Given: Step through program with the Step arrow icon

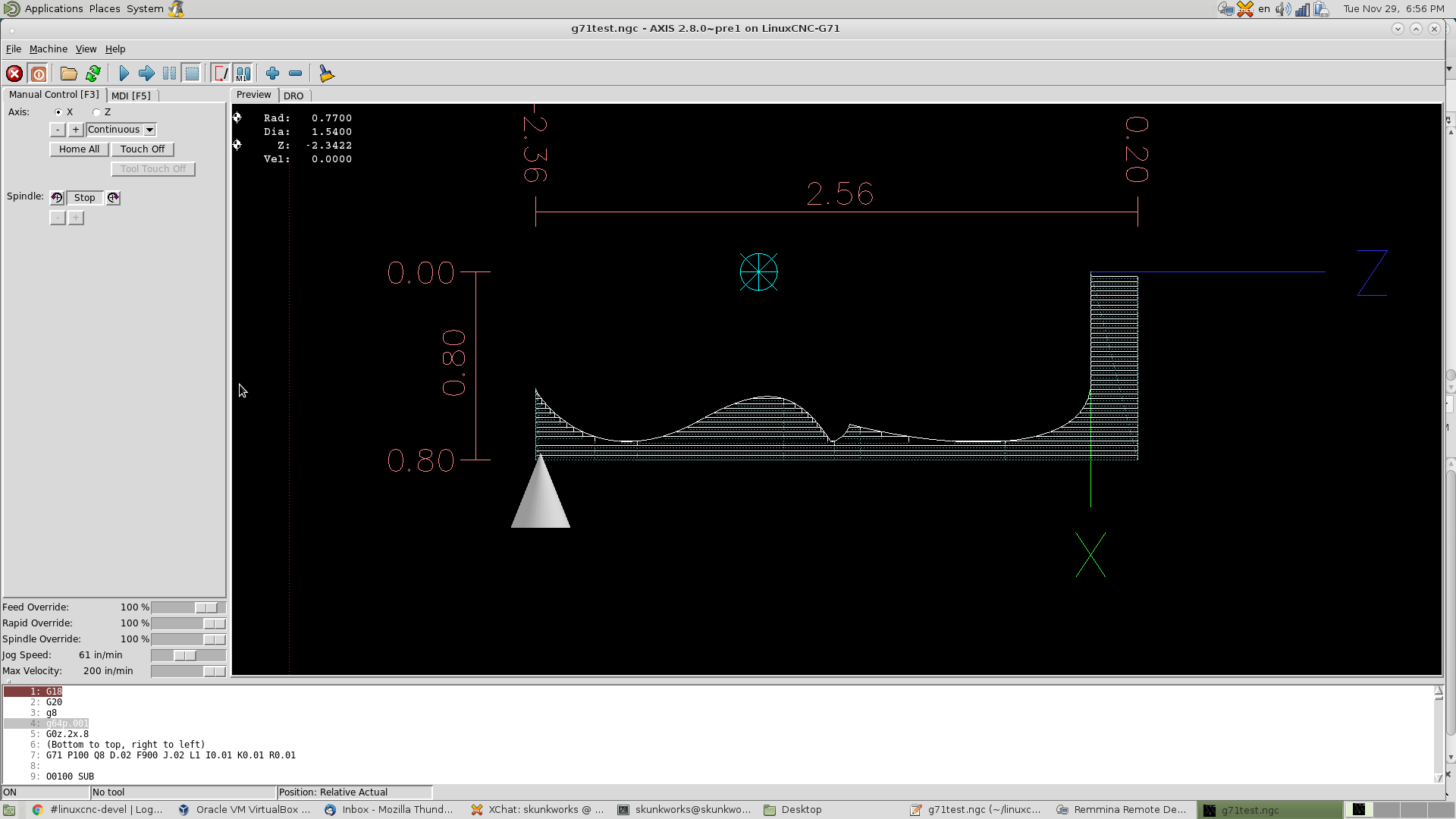Looking at the screenshot, I should coord(146,74).
